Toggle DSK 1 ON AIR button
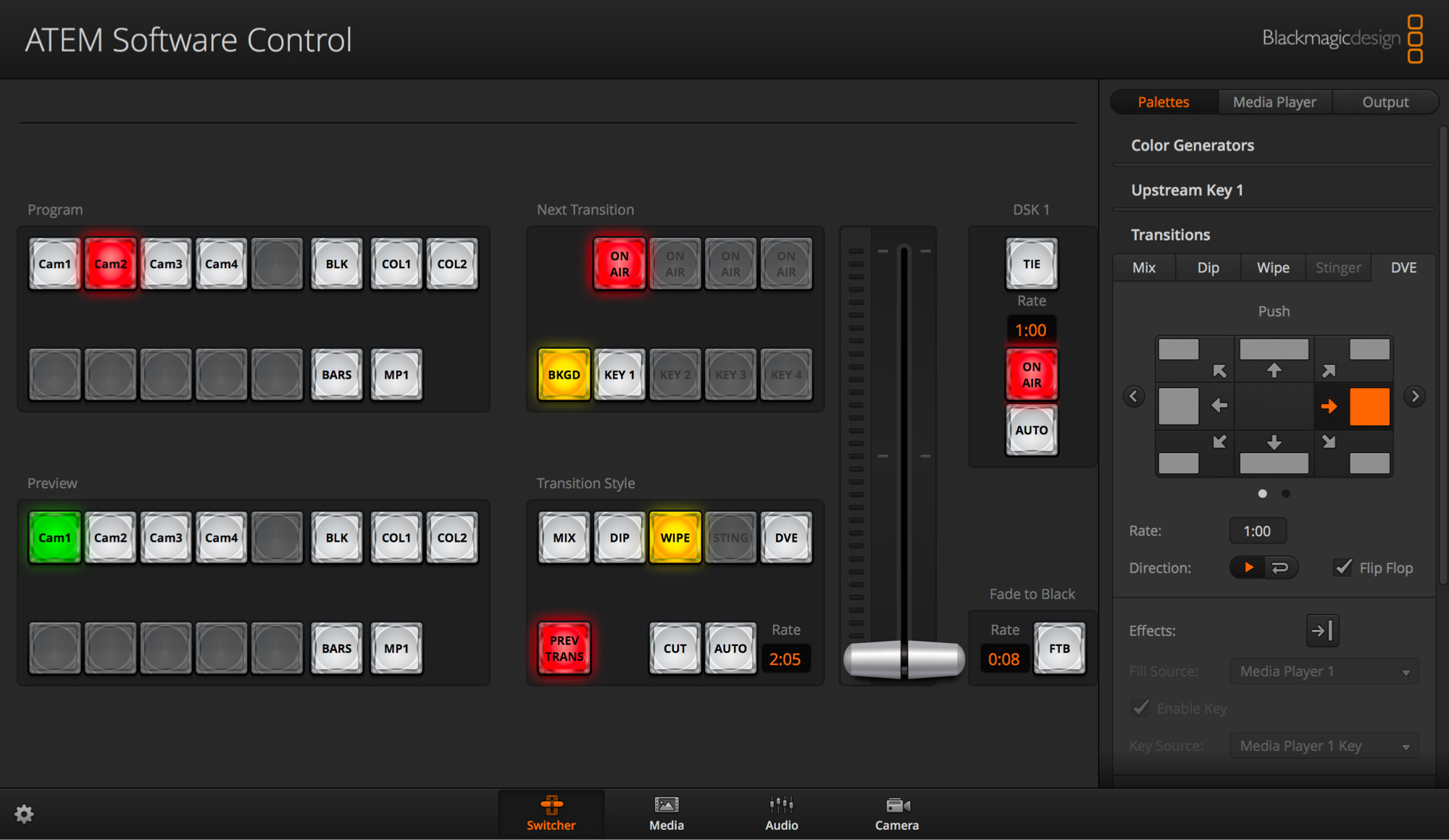Viewport: 1449px width, 840px height. click(x=1031, y=374)
